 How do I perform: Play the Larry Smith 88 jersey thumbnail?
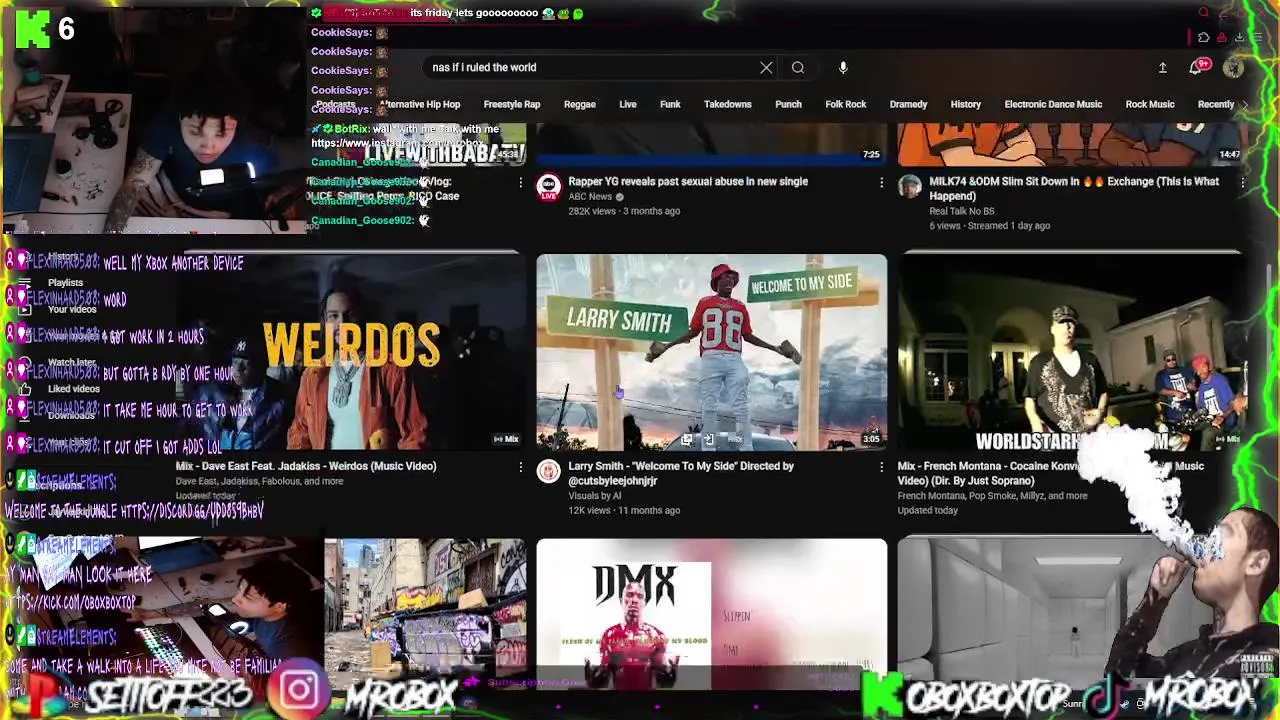711,352
